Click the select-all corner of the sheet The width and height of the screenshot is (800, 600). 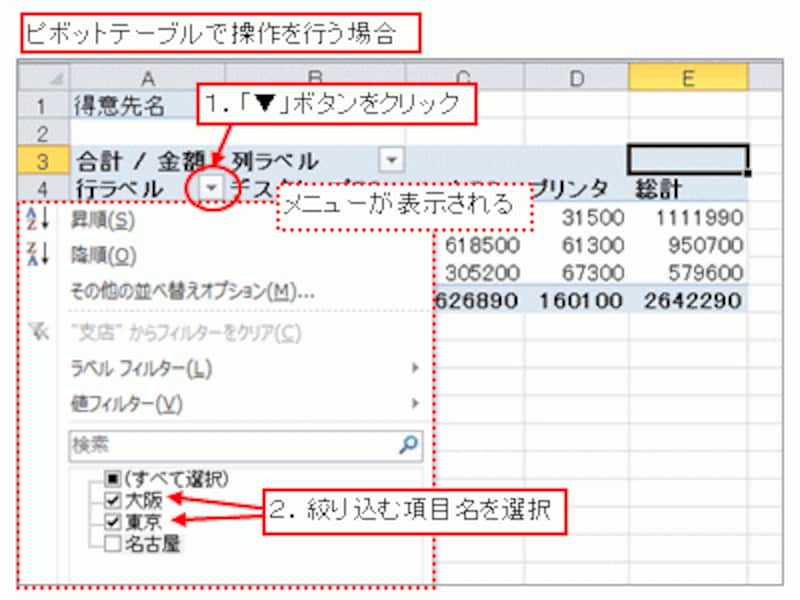(x=43, y=77)
